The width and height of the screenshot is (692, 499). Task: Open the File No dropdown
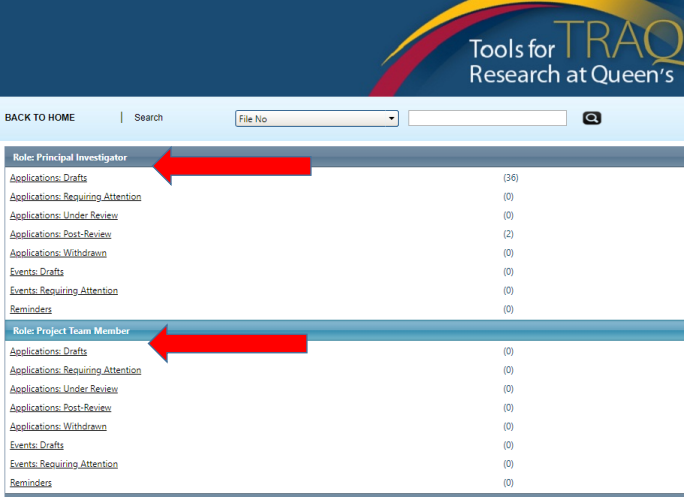click(316, 119)
